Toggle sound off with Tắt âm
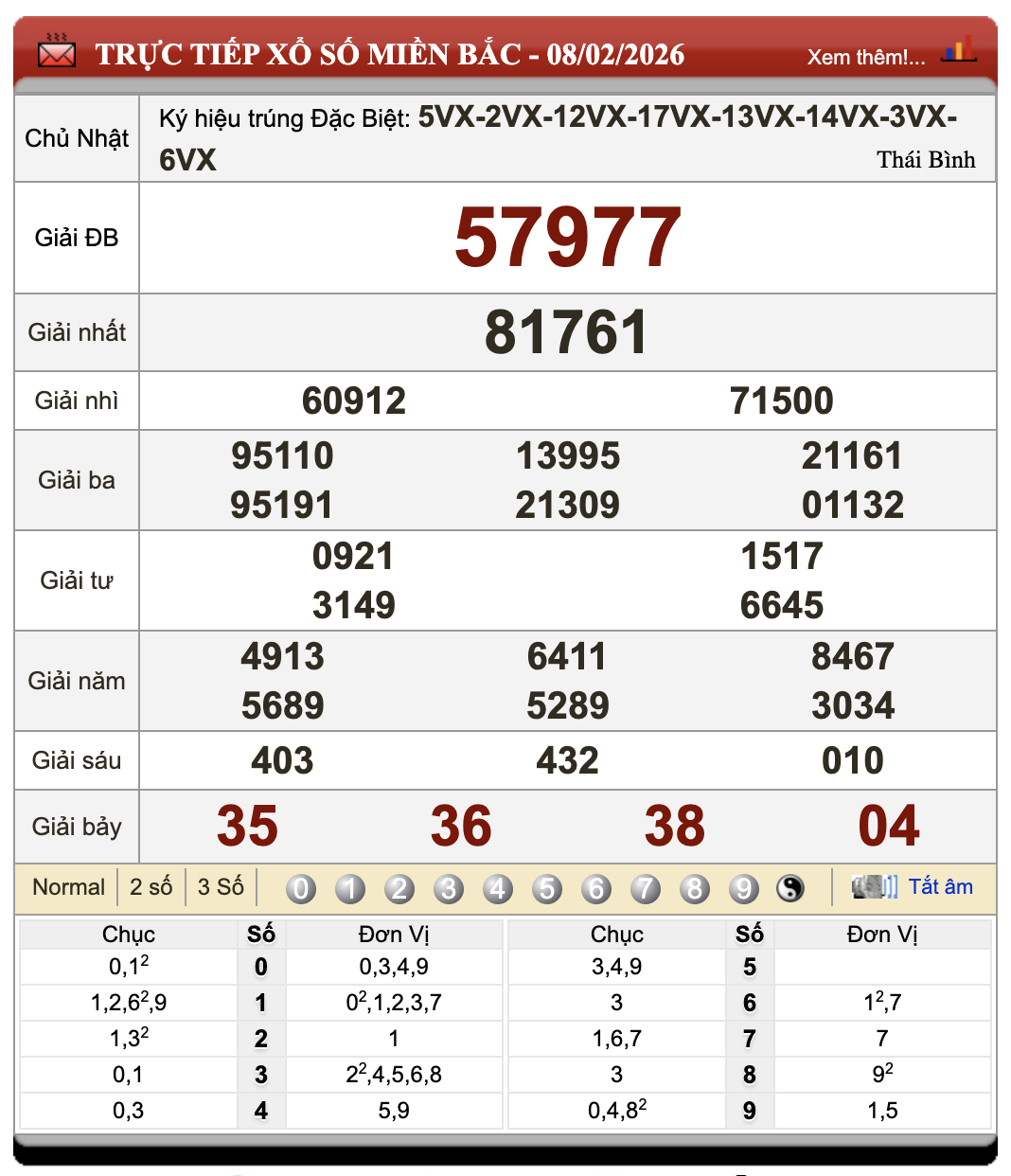This screenshot has width=1011, height=1176. coord(940,887)
